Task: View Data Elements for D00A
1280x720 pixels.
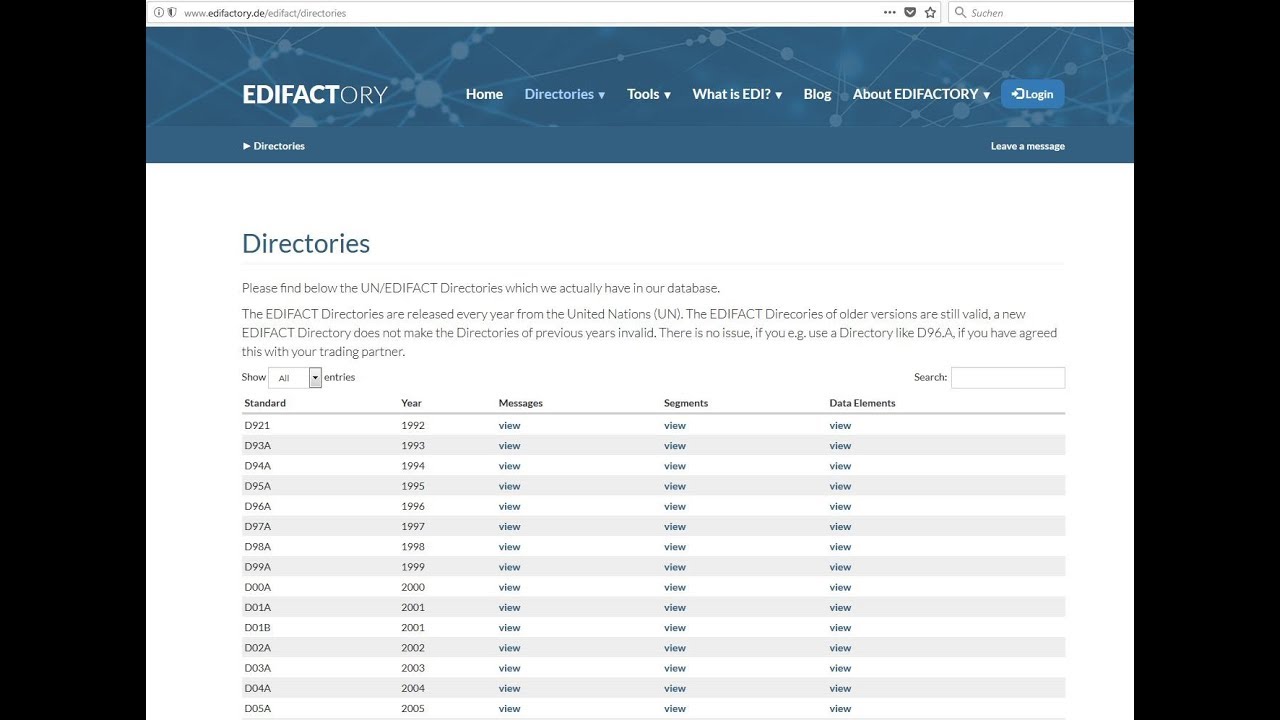Action: pyautogui.click(x=840, y=587)
